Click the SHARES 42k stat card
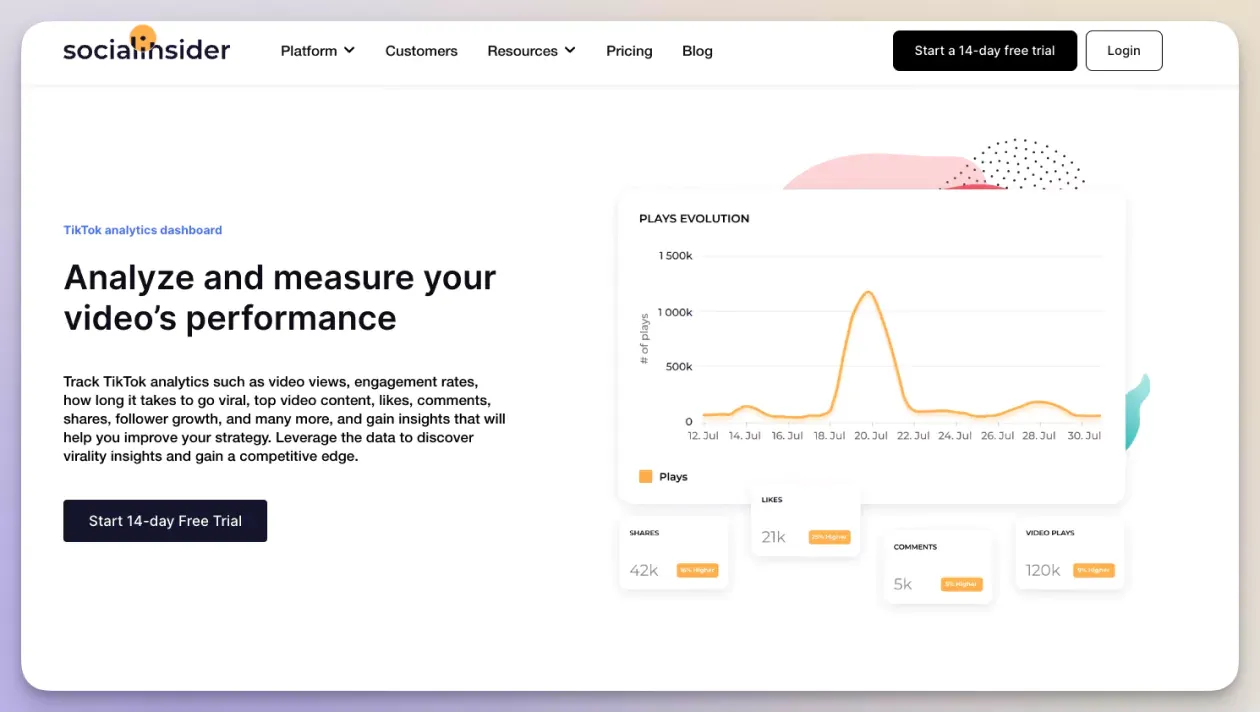This screenshot has height=713, width=1260. (674, 553)
